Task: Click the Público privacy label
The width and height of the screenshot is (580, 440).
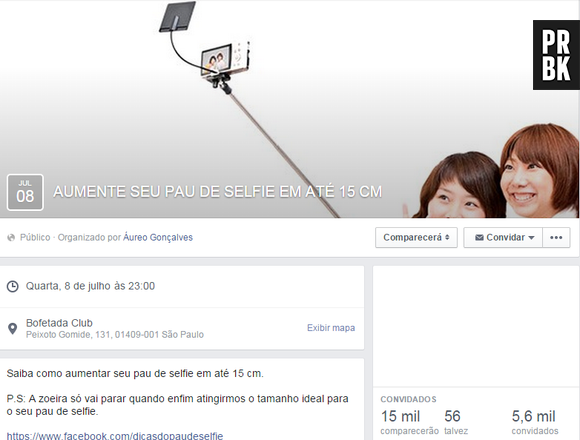Action: click(x=35, y=237)
